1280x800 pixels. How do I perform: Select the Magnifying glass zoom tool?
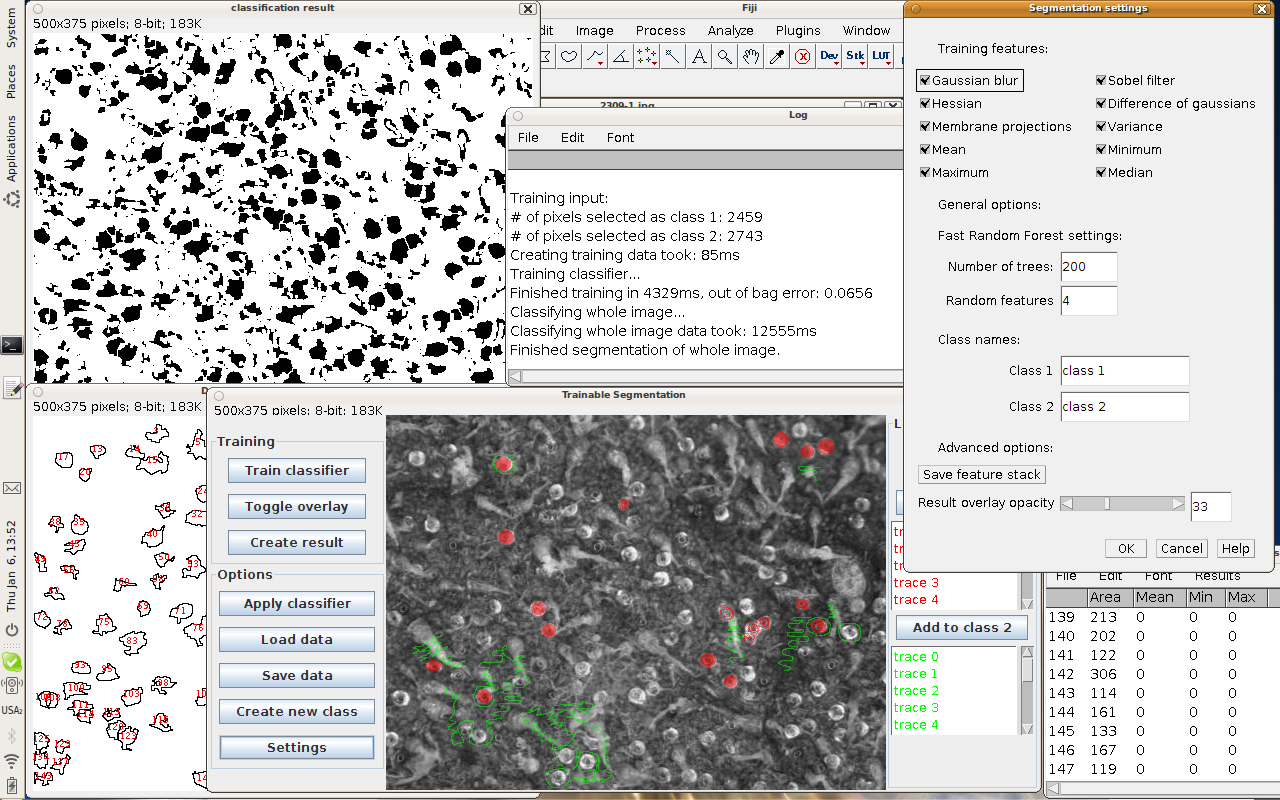click(725, 57)
